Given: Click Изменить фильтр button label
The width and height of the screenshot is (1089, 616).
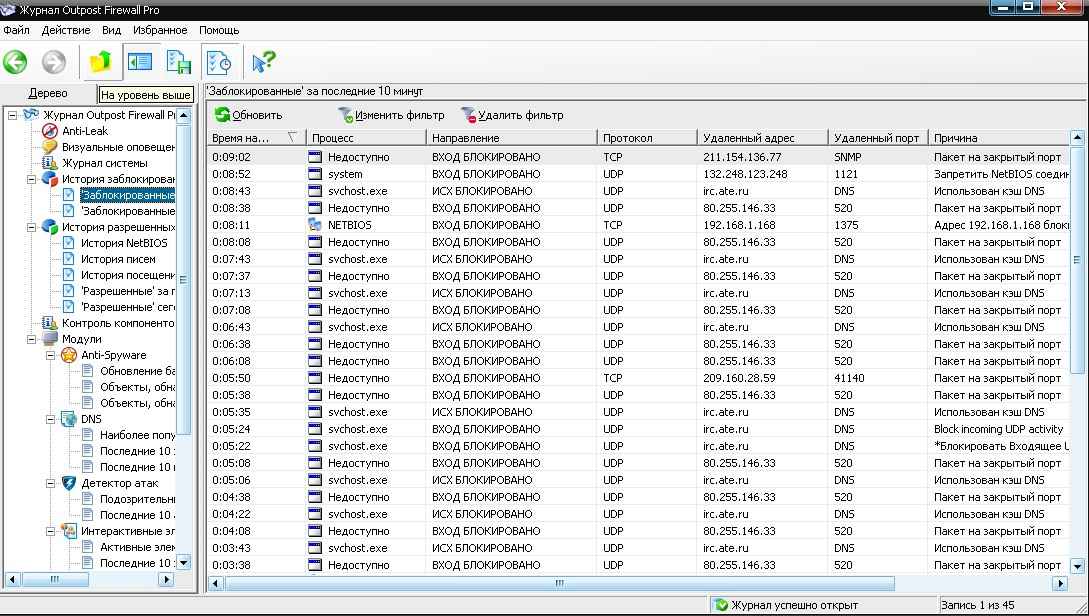Looking at the screenshot, I should pos(399,115).
